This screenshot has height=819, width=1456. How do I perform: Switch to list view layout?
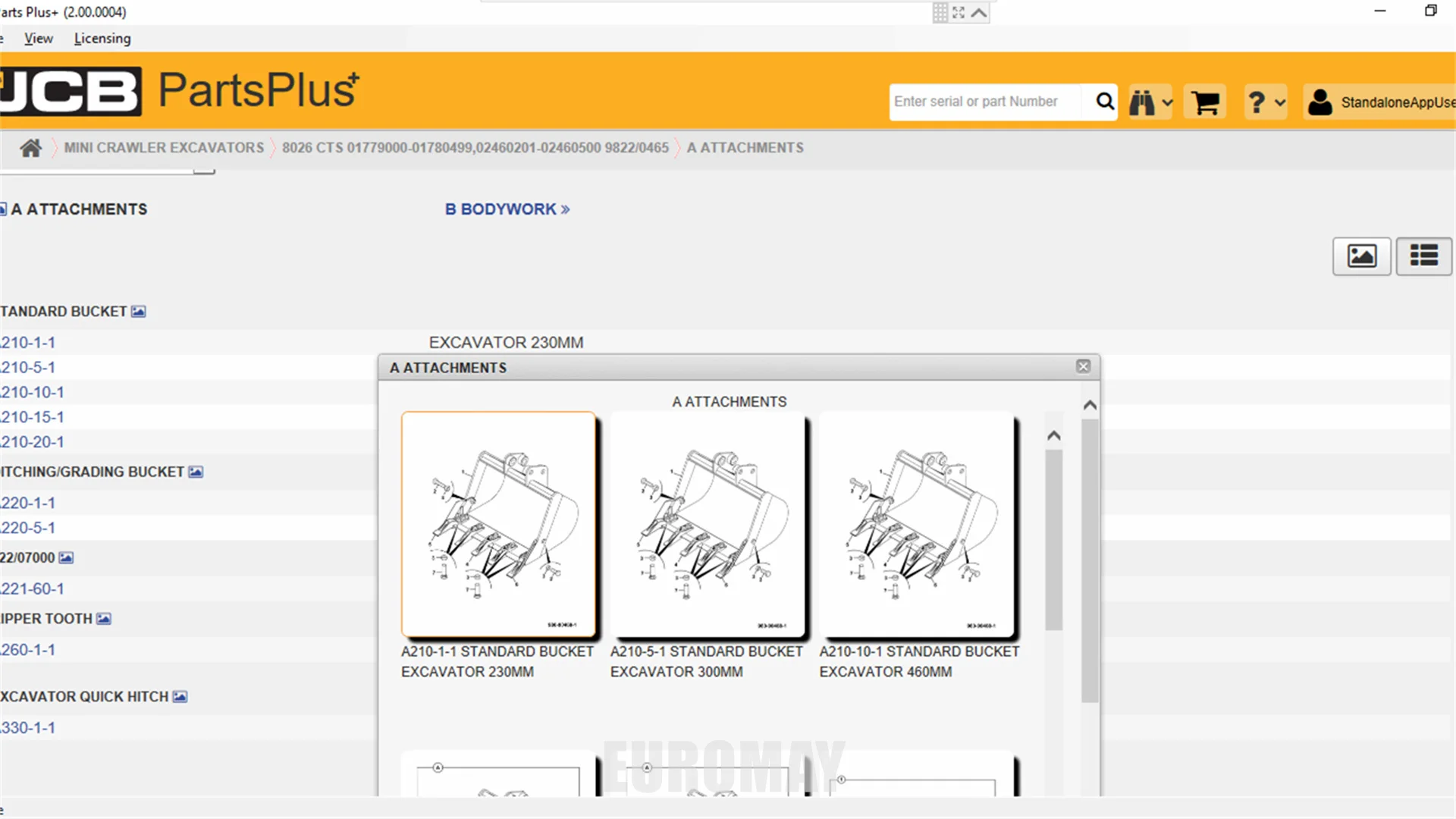tap(1423, 256)
